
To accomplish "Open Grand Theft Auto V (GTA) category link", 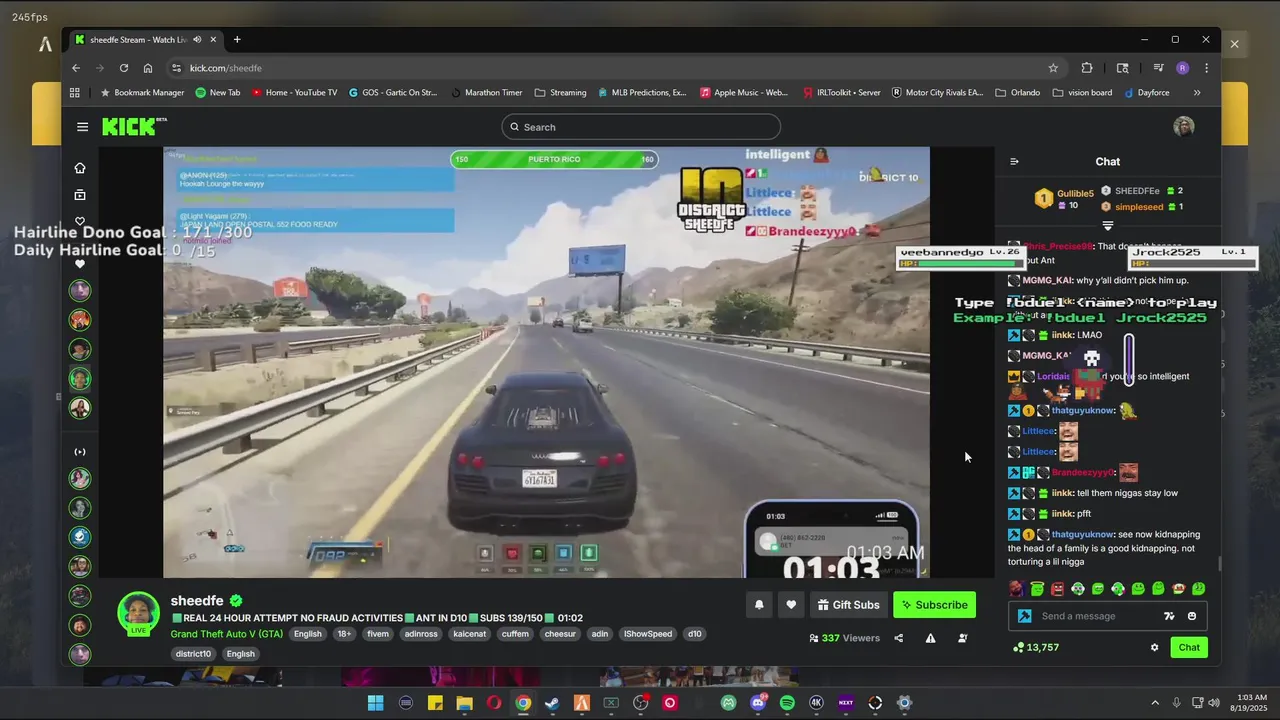I will pos(226,634).
